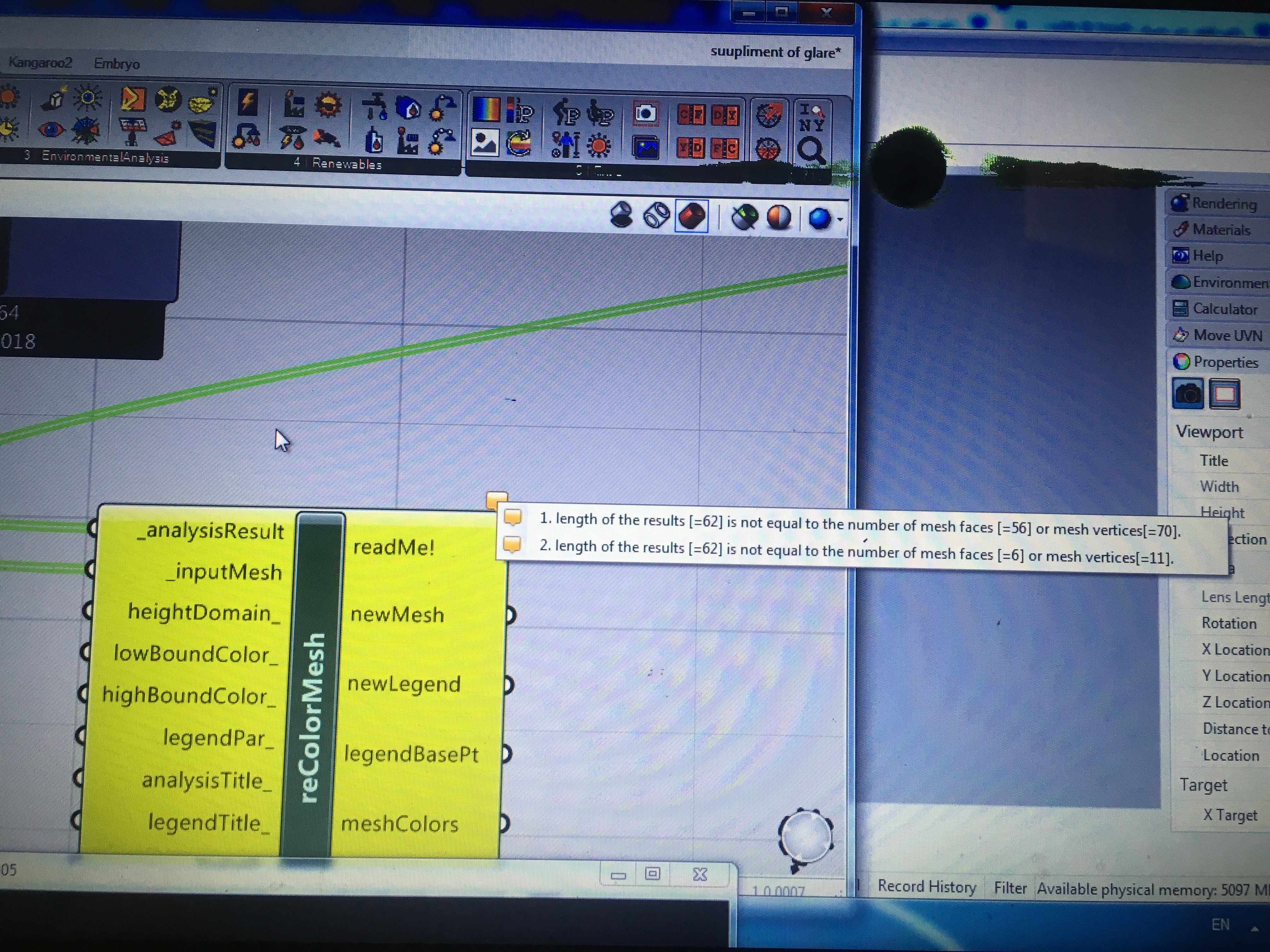The height and width of the screenshot is (952, 1270).
Task: Click the legendPar_ input label
Action: pyautogui.click(x=218, y=737)
